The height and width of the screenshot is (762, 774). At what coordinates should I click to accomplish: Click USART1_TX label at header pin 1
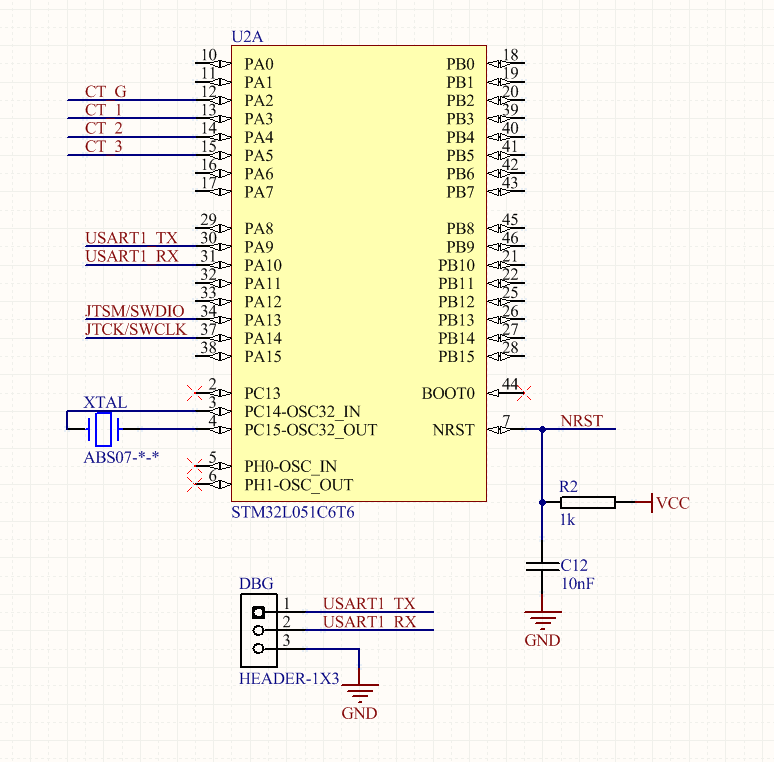pyautogui.click(x=369, y=604)
